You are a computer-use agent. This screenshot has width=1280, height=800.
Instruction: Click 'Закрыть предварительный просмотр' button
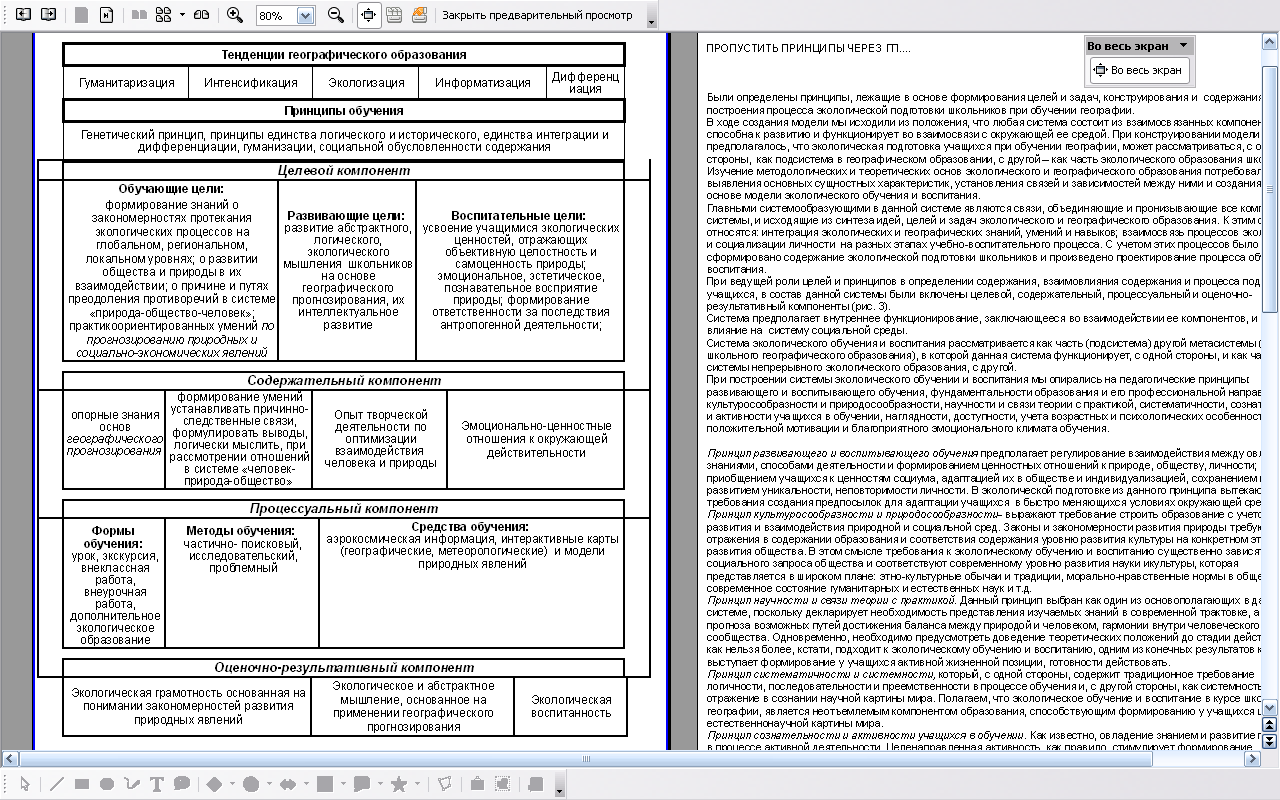coord(537,15)
